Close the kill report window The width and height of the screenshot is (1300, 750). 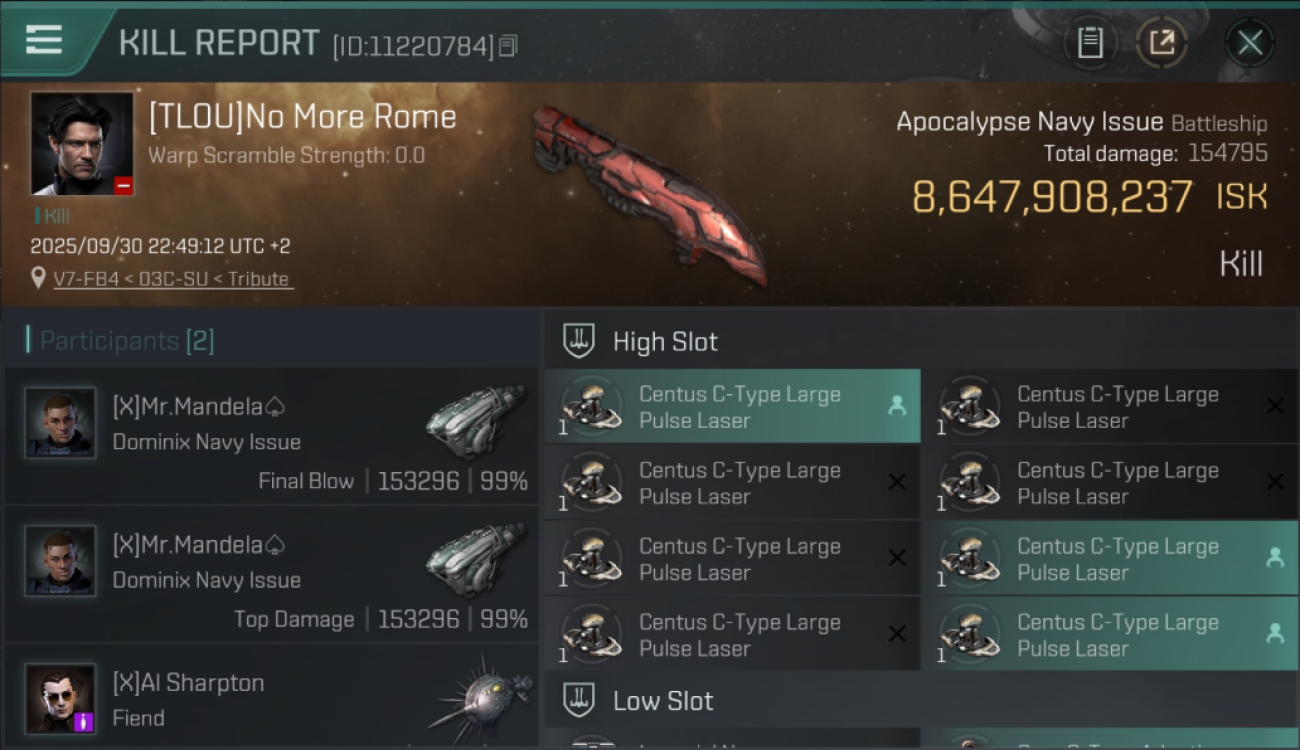tap(1250, 43)
